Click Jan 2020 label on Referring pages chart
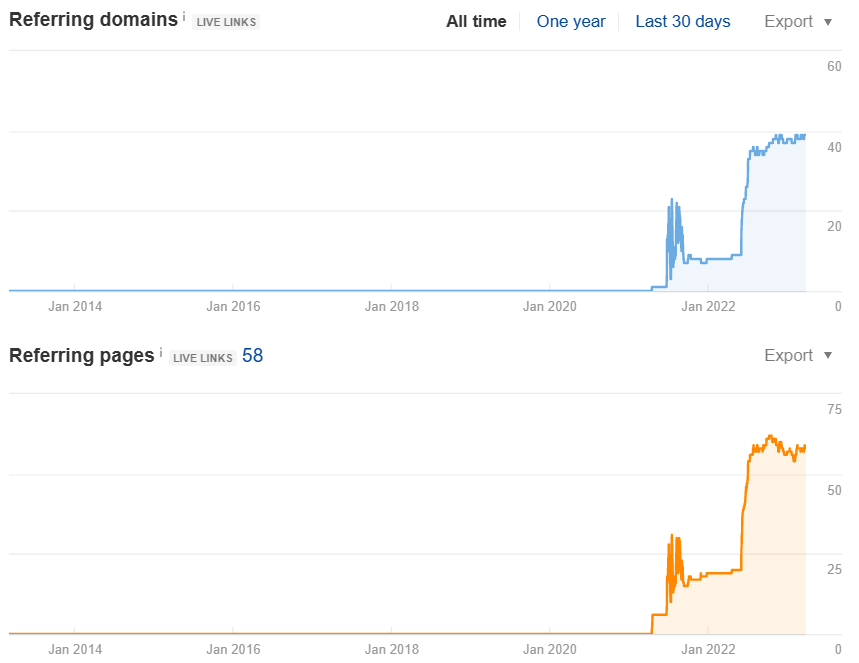Image resolution: width=859 pixels, height=663 pixels. coord(549,649)
